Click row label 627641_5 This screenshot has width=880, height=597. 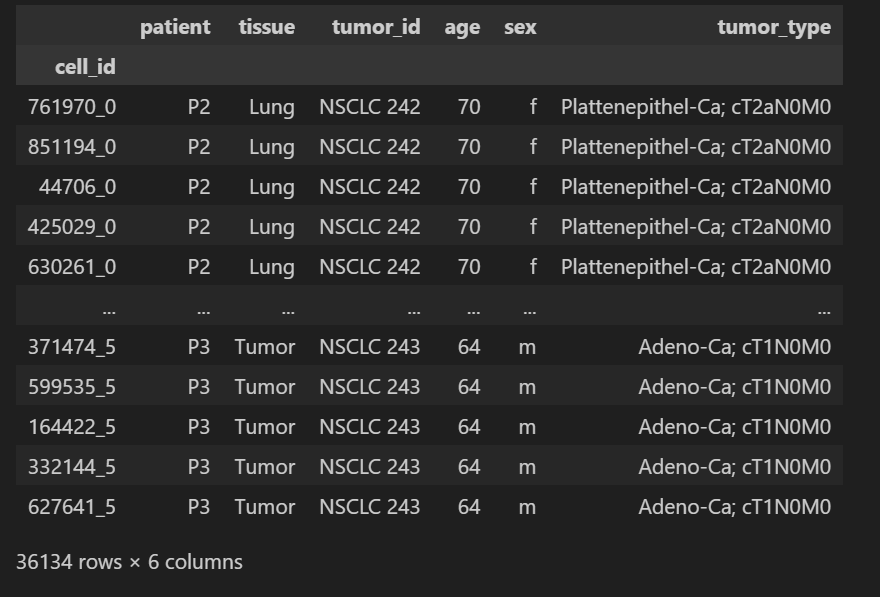[72, 507]
